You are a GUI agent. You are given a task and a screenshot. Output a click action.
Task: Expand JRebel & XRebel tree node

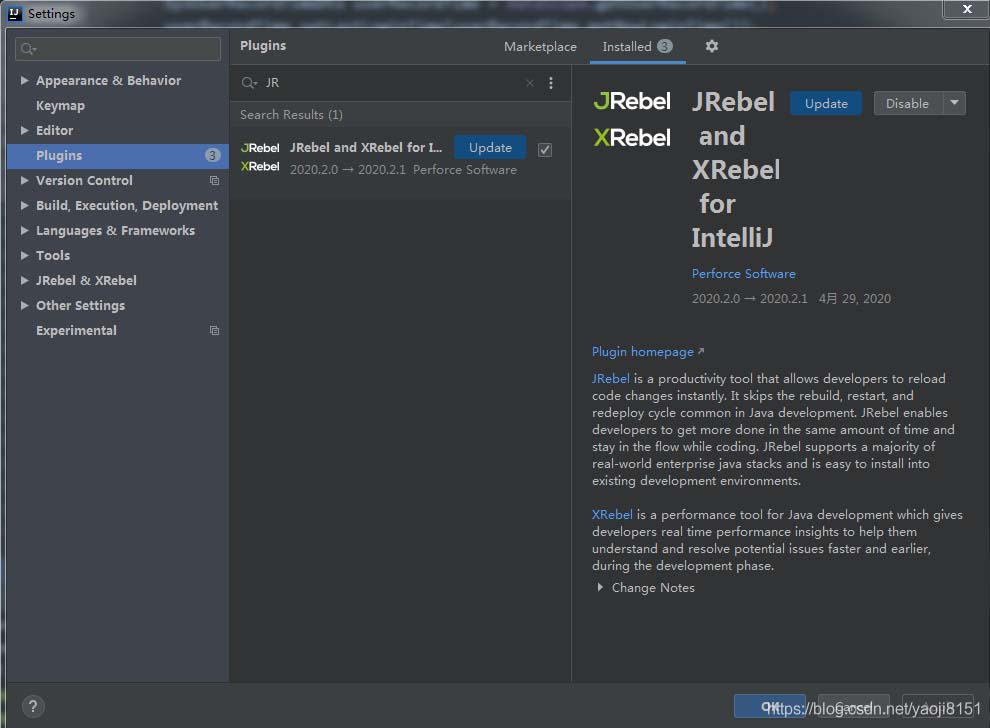pos(25,280)
